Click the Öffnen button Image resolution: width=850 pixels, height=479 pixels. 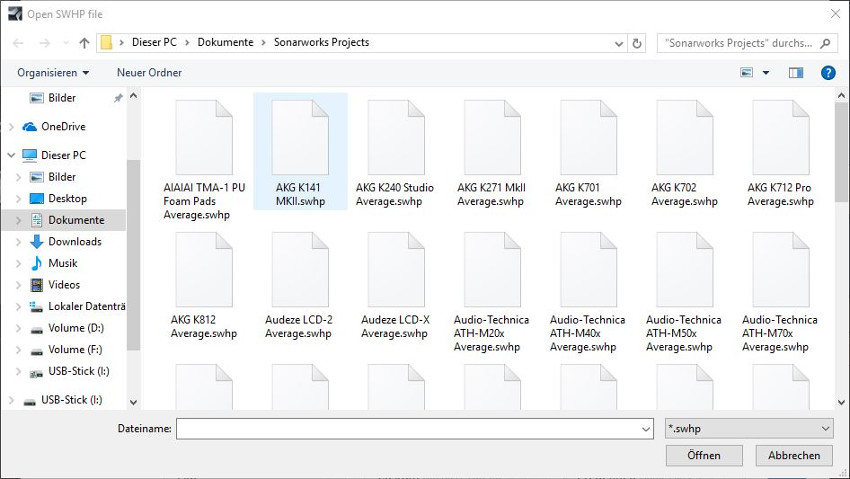pos(704,456)
